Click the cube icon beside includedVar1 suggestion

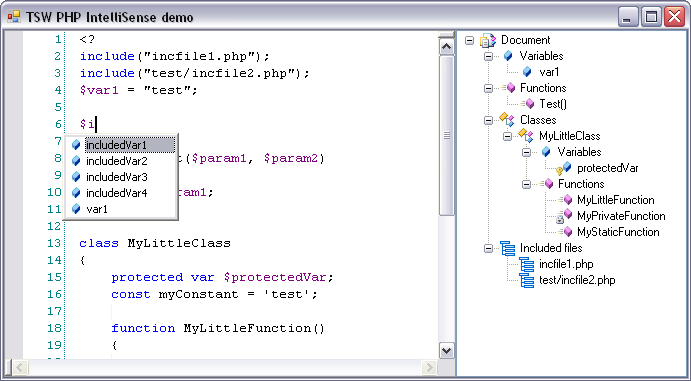click(76, 145)
